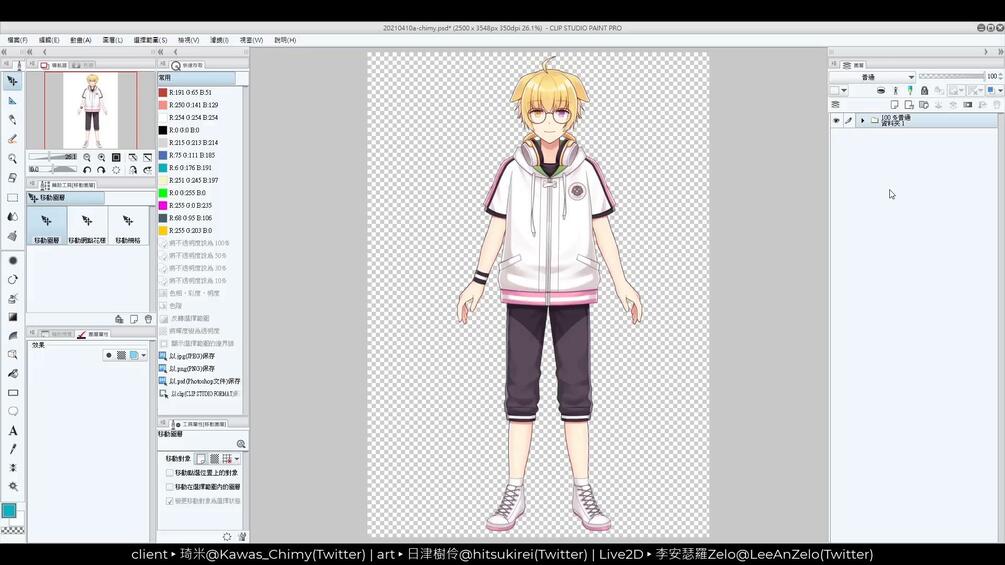Click zoom out icon in Navigator panel

[87, 157]
